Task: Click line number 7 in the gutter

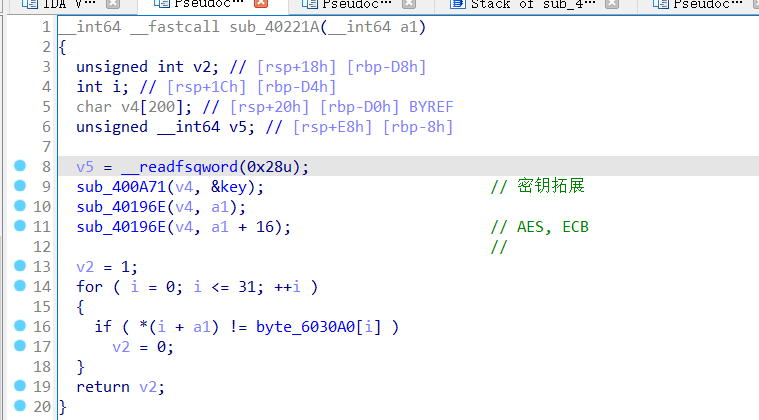Action: coord(46,147)
